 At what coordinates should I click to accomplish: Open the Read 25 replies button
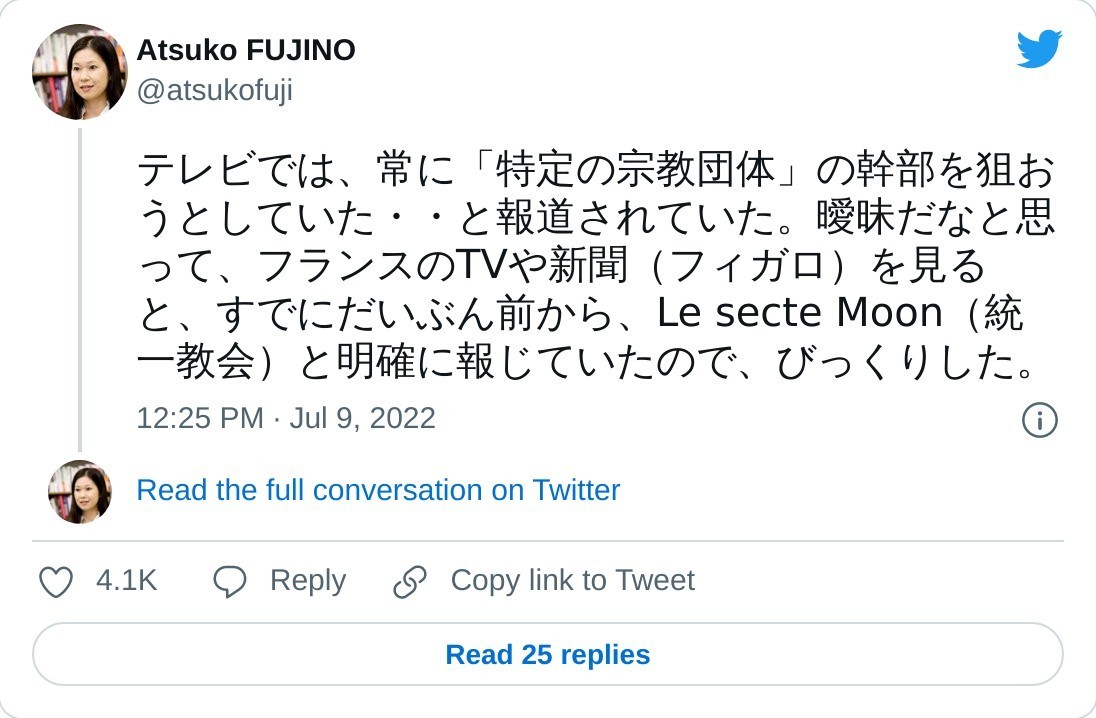(548, 655)
